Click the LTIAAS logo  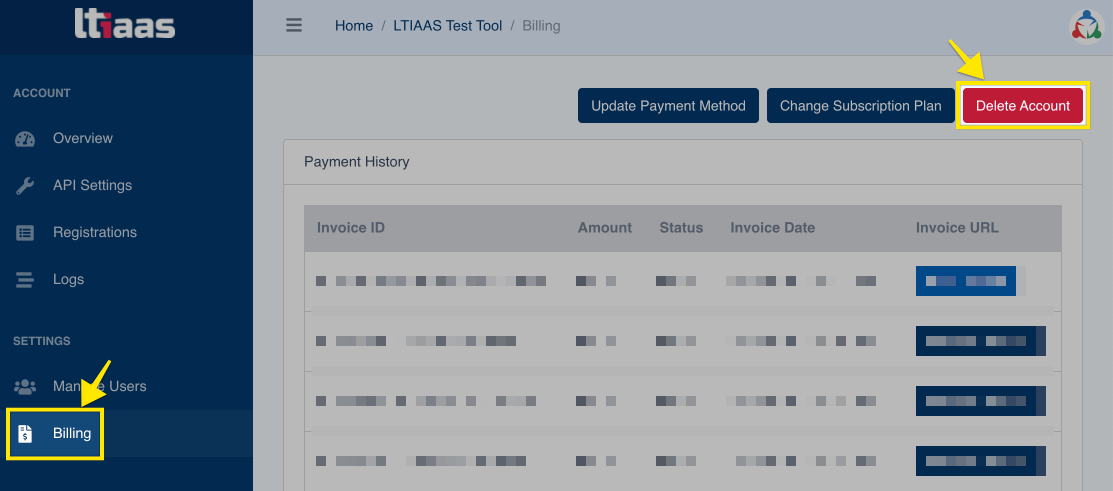(125, 25)
